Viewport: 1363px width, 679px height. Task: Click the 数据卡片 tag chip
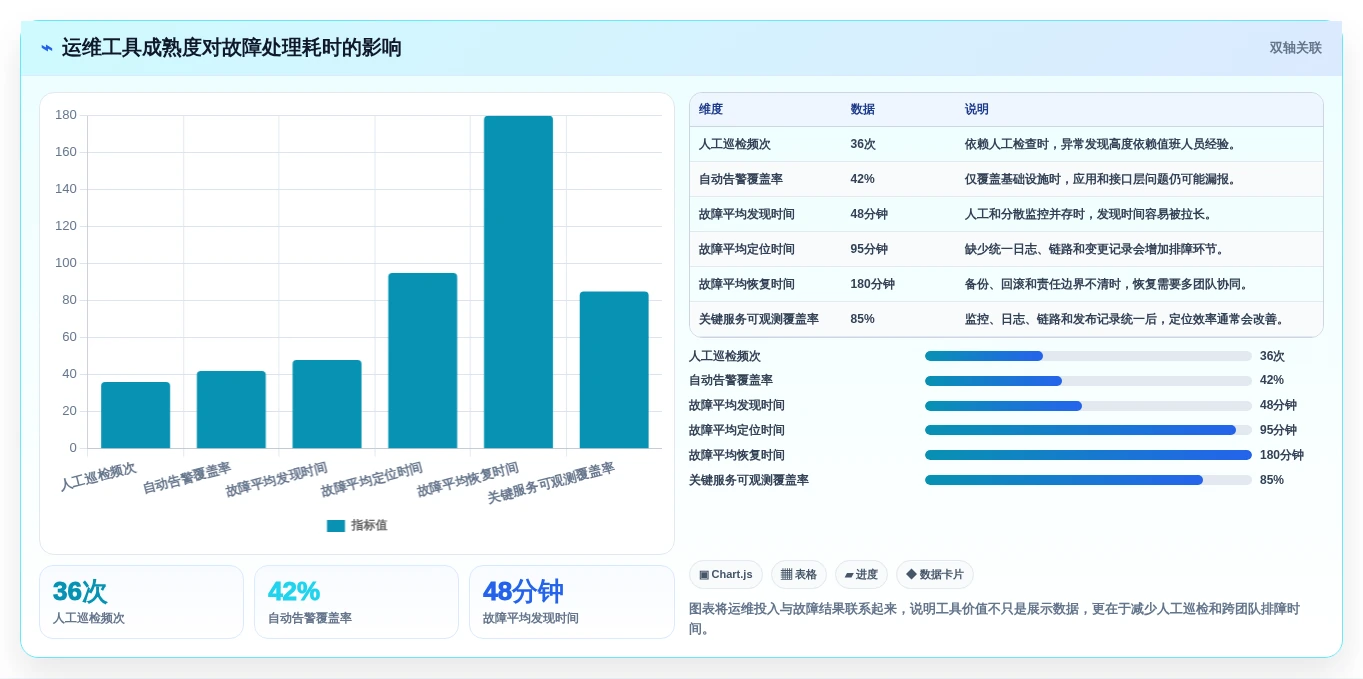click(x=934, y=575)
